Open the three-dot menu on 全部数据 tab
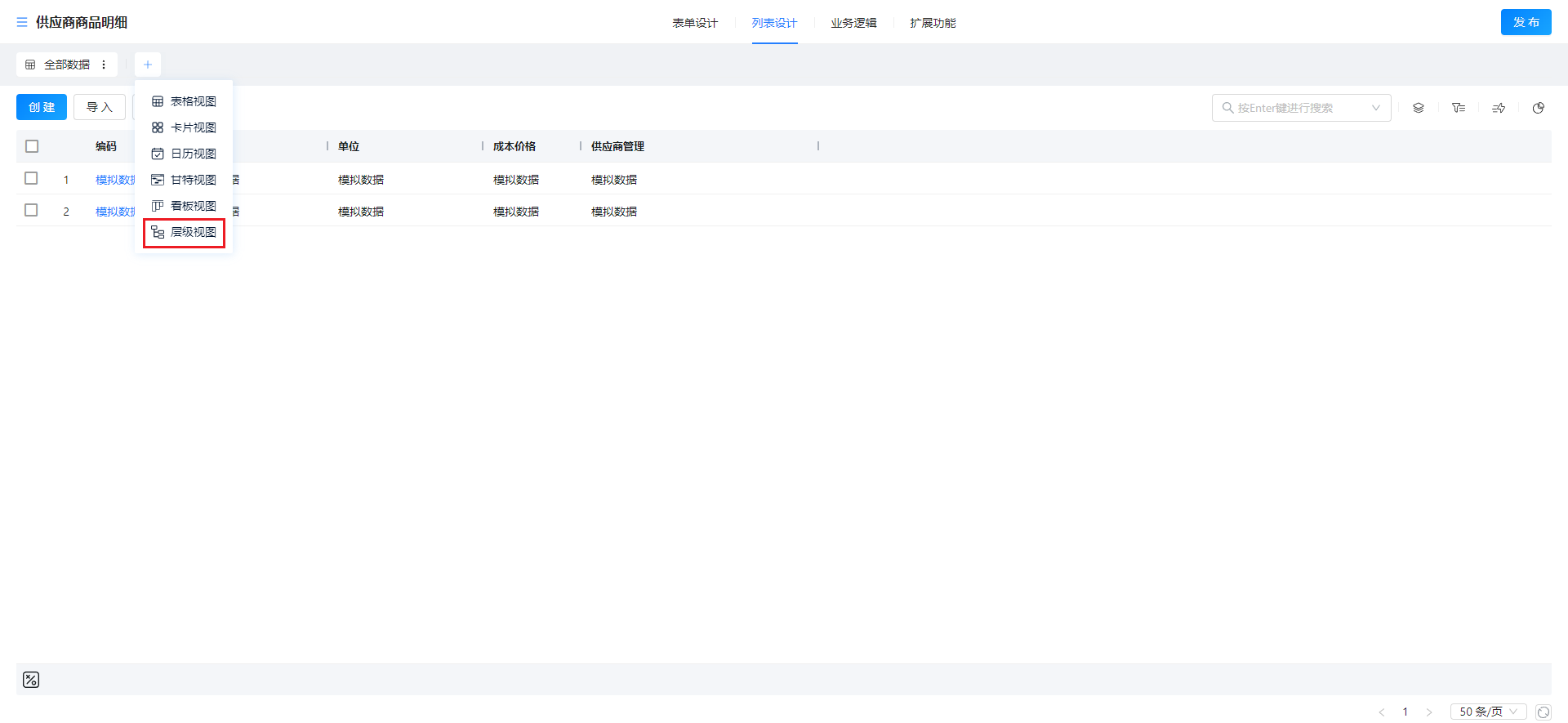Image resolution: width=1568 pixels, height=723 pixels. 104,65
